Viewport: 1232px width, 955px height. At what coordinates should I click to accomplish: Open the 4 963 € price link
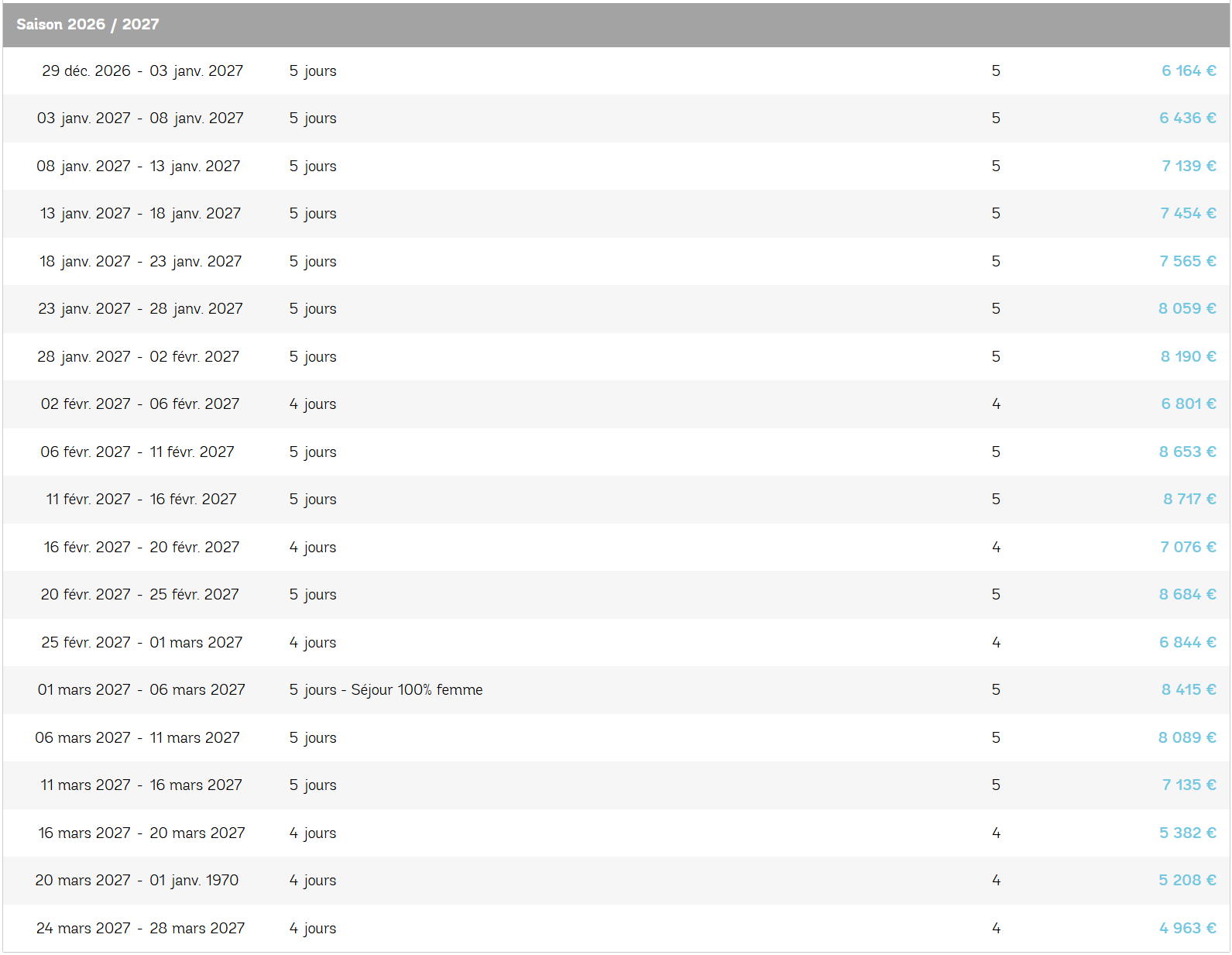1188,929
